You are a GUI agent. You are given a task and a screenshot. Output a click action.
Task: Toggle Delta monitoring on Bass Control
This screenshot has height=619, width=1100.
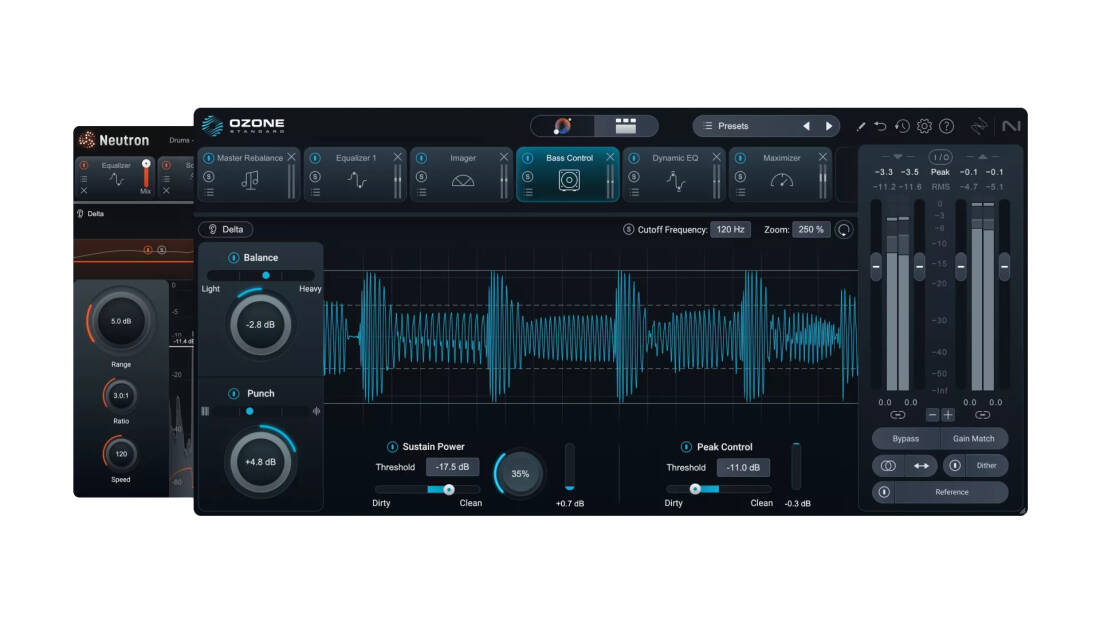click(225, 229)
